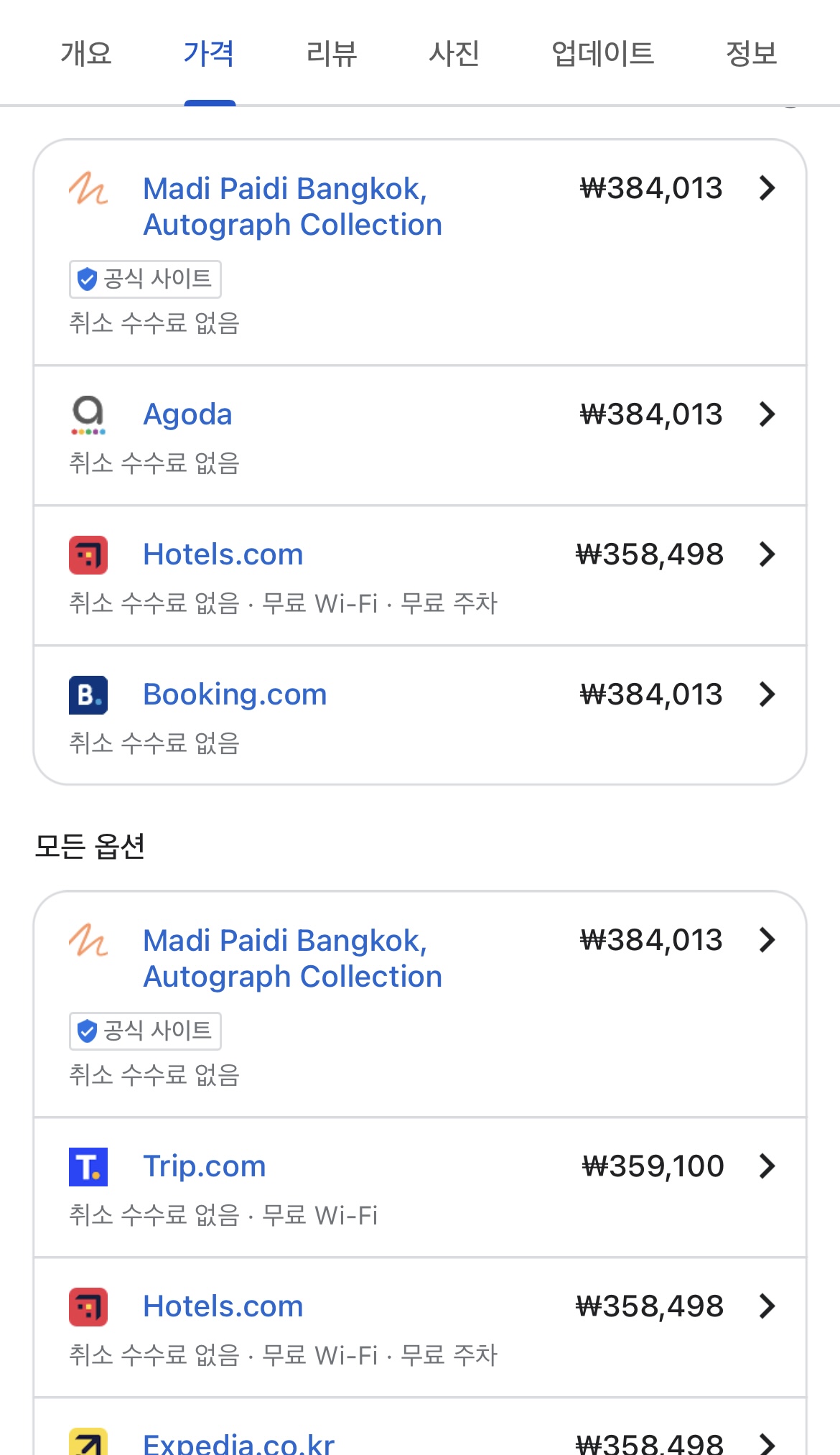Open the Trip.com link
The height and width of the screenshot is (1455, 840).
point(205,1166)
